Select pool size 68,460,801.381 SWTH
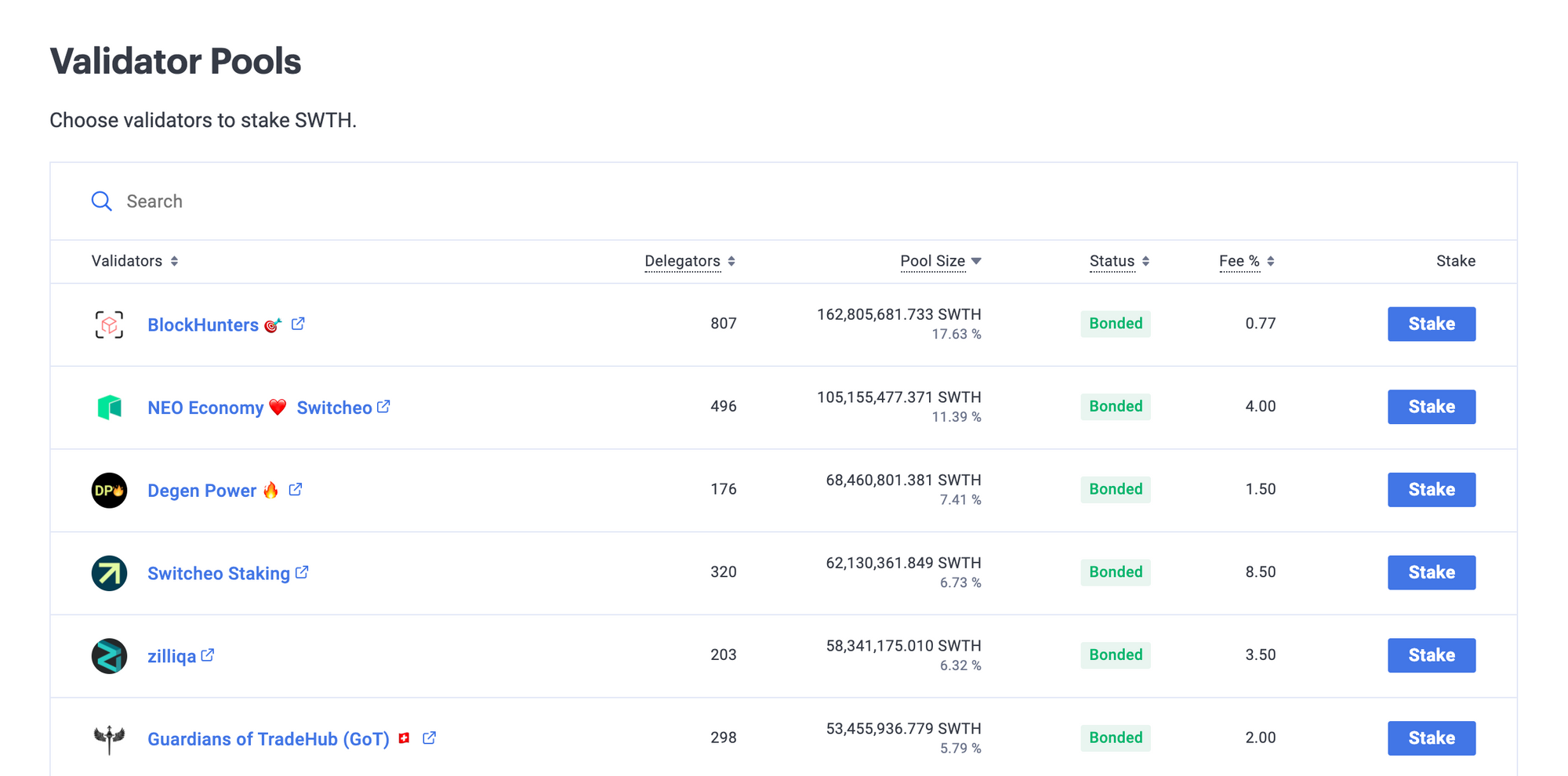 pyautogui.click(x=903, y=480)
